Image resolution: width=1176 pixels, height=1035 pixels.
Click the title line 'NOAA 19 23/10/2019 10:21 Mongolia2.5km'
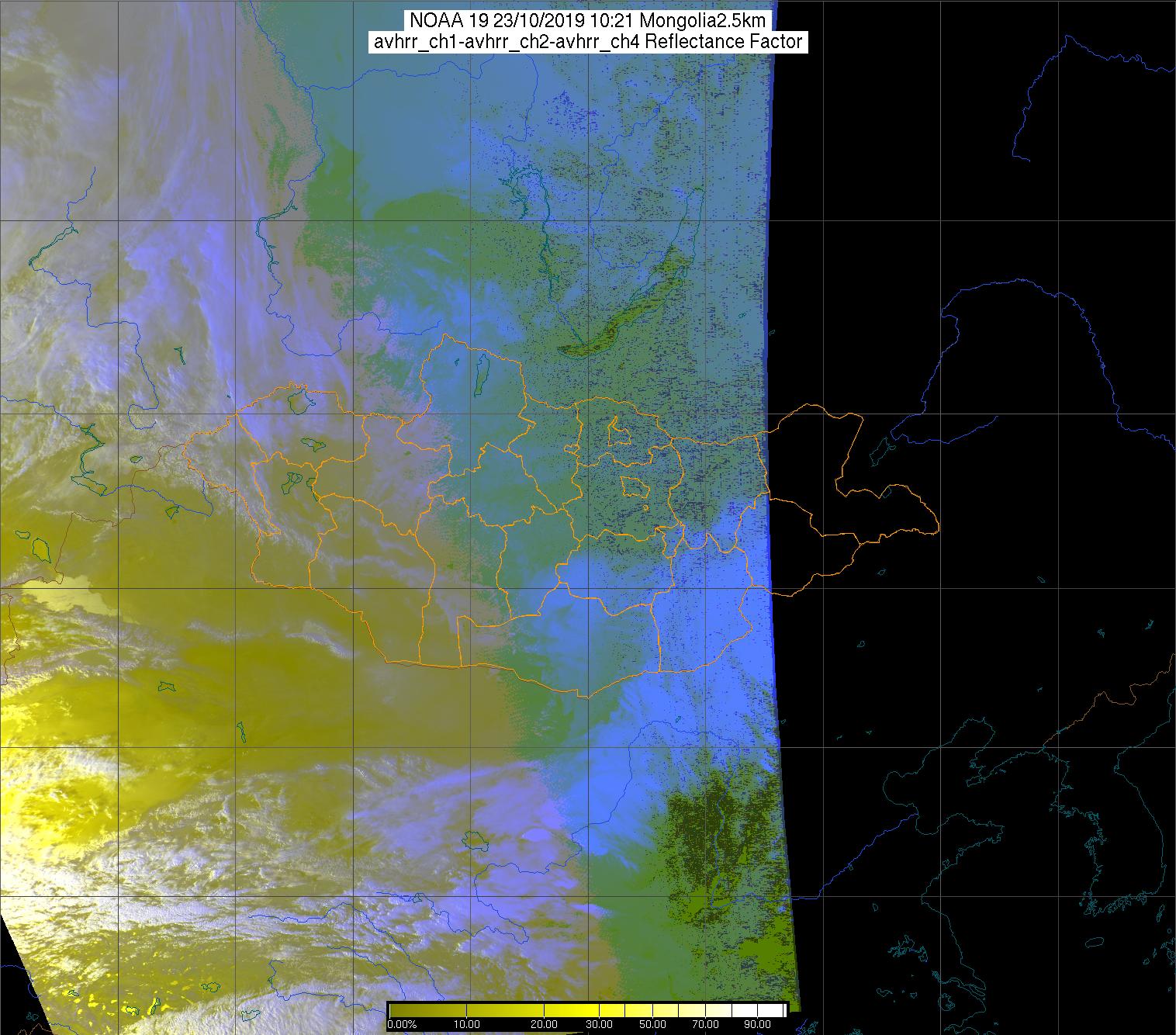(587, 20)
